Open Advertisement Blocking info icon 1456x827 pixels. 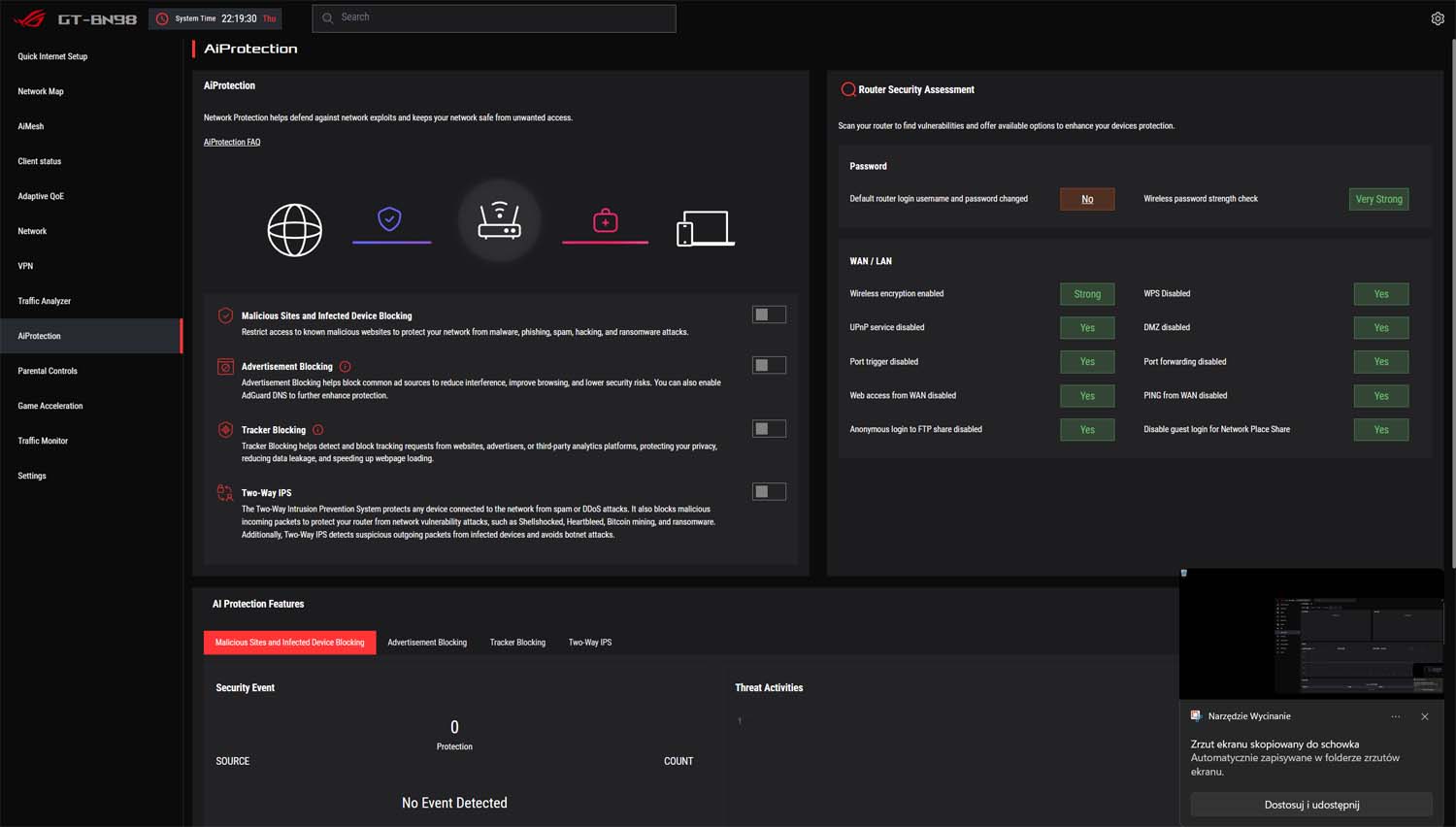click(345, 367)
